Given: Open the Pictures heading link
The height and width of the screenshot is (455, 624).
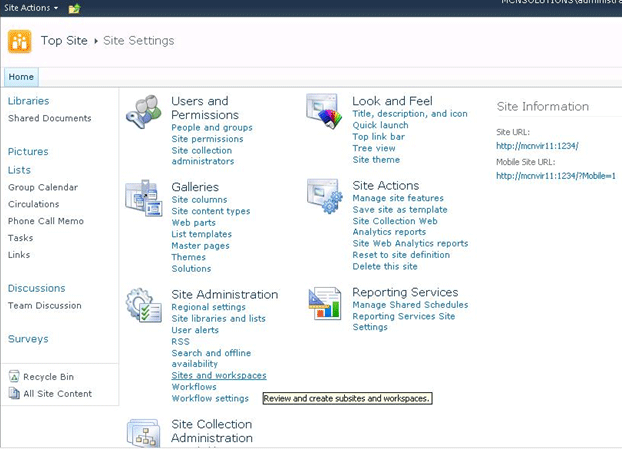Looking at the screenshot, I should [x=28, y=152].
